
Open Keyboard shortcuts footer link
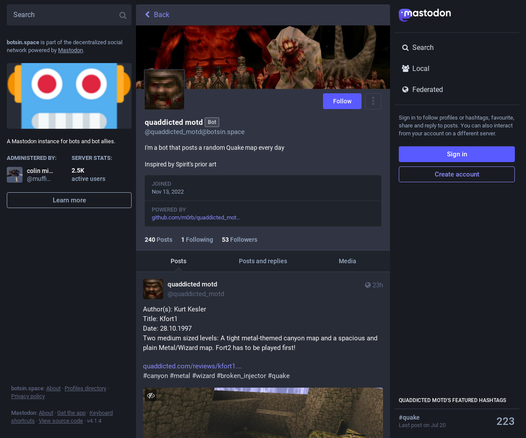pos(101,413)
